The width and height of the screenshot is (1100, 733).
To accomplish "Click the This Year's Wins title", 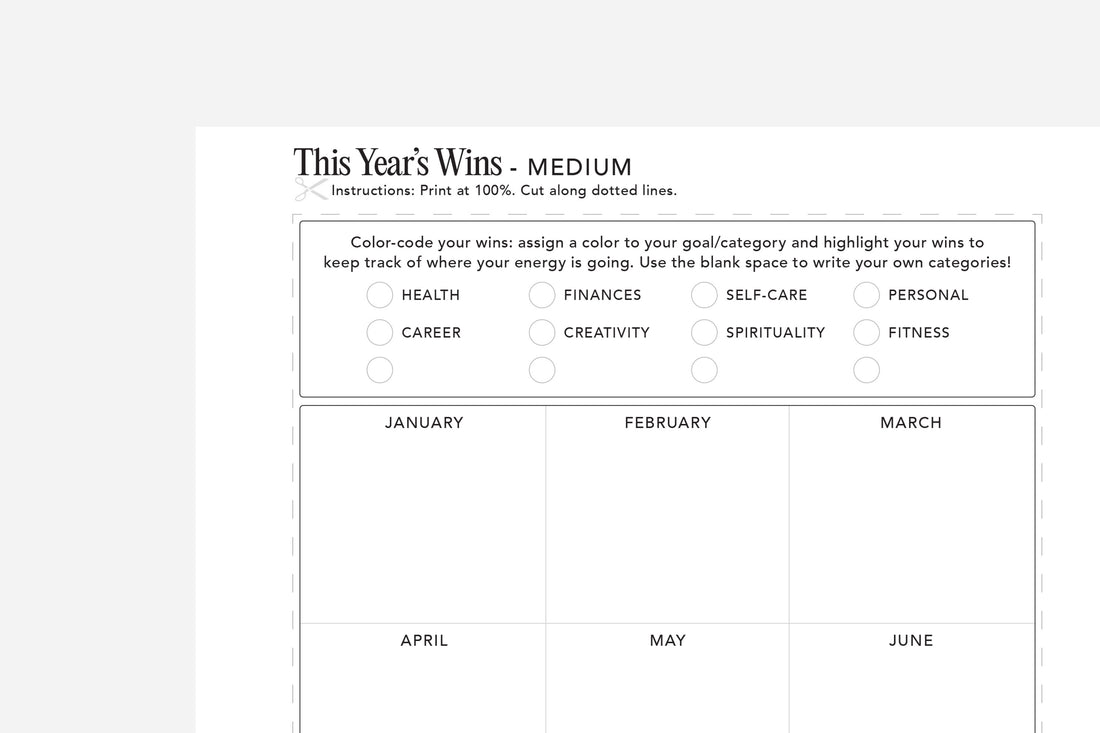I will tap(397, 163).
